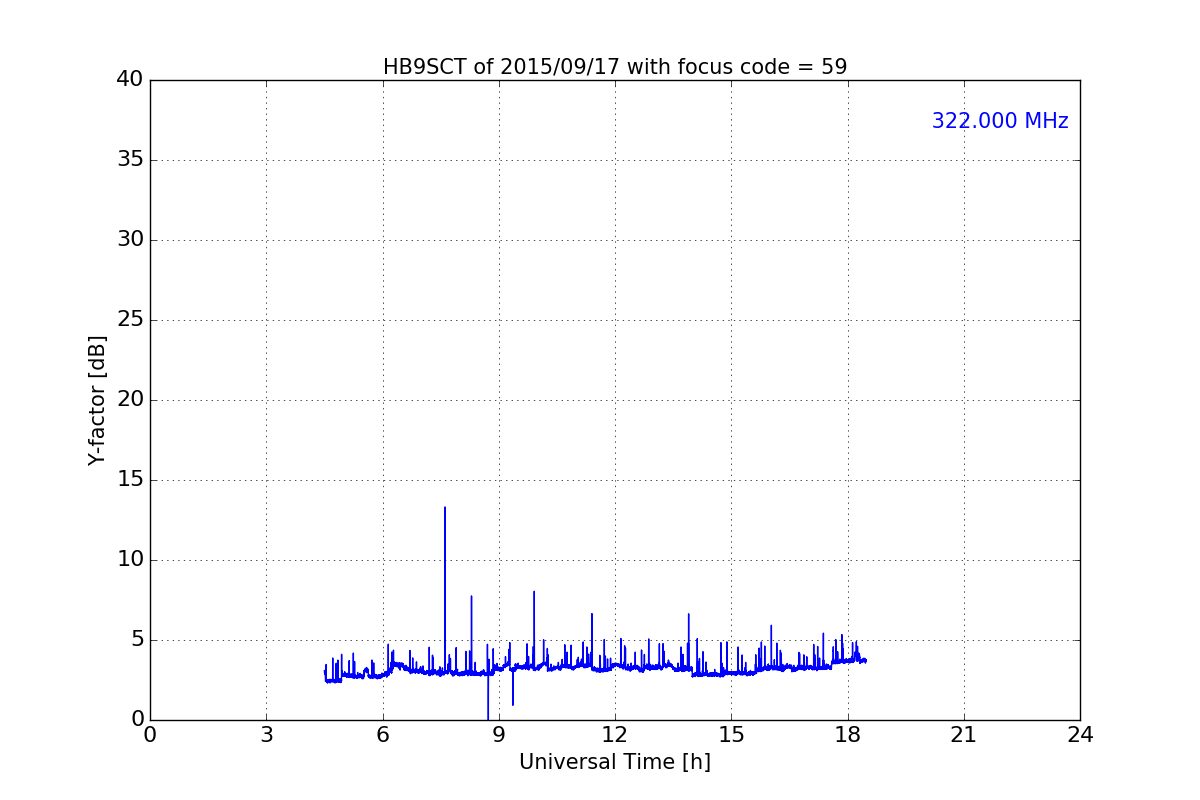Click the x-axis tick label 12
Screen dimensions: 1200x800
coord(615,735)
